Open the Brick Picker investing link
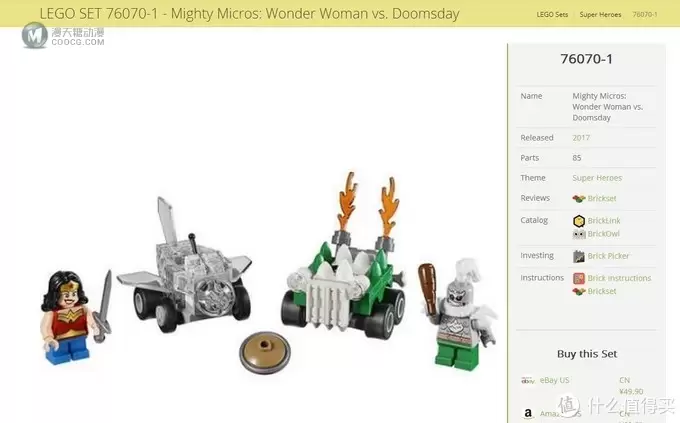 608,256
